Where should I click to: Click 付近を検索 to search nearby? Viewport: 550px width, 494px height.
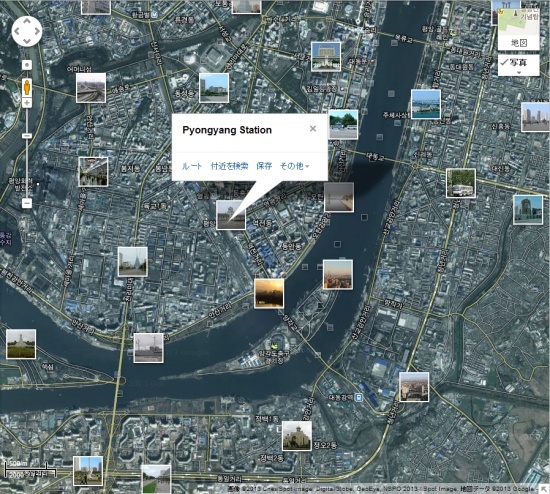click(x=229, y=166)
